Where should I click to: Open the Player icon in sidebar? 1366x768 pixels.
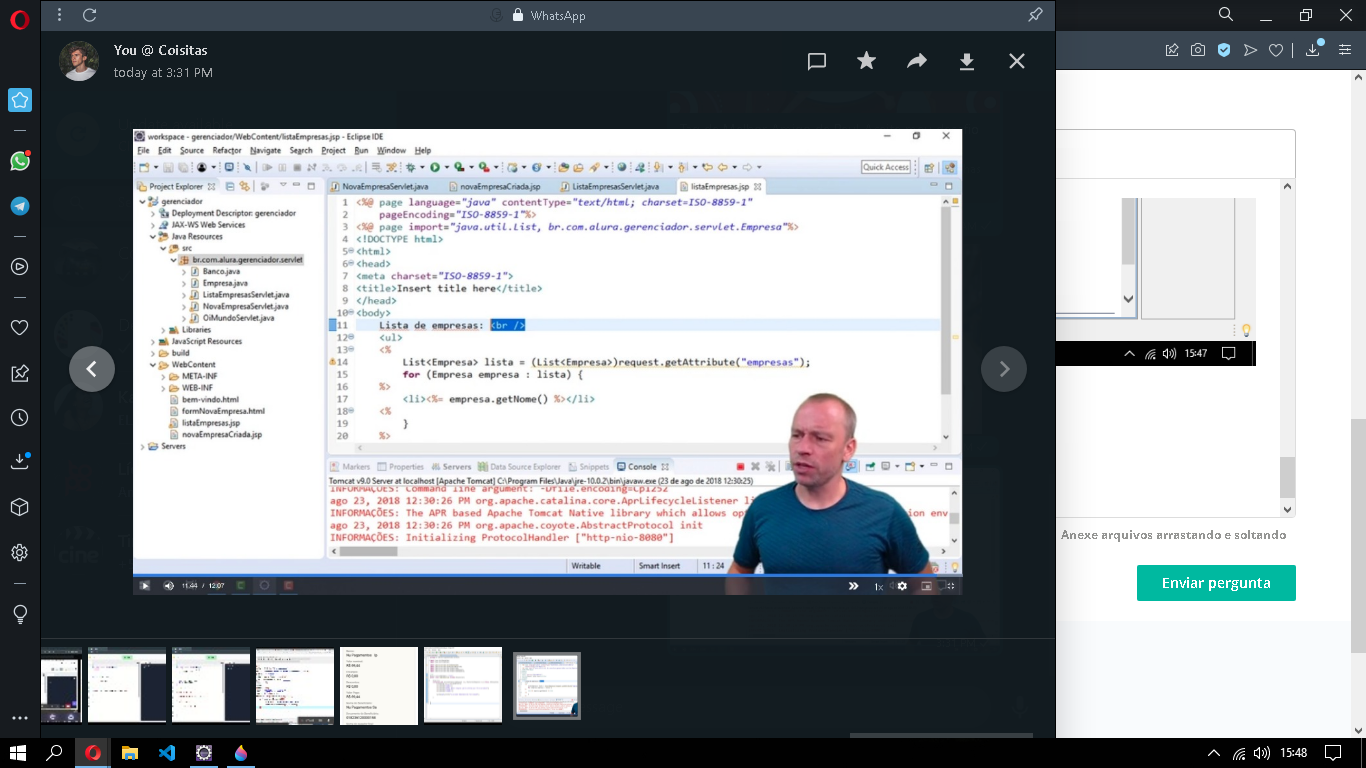coord(20,267)
